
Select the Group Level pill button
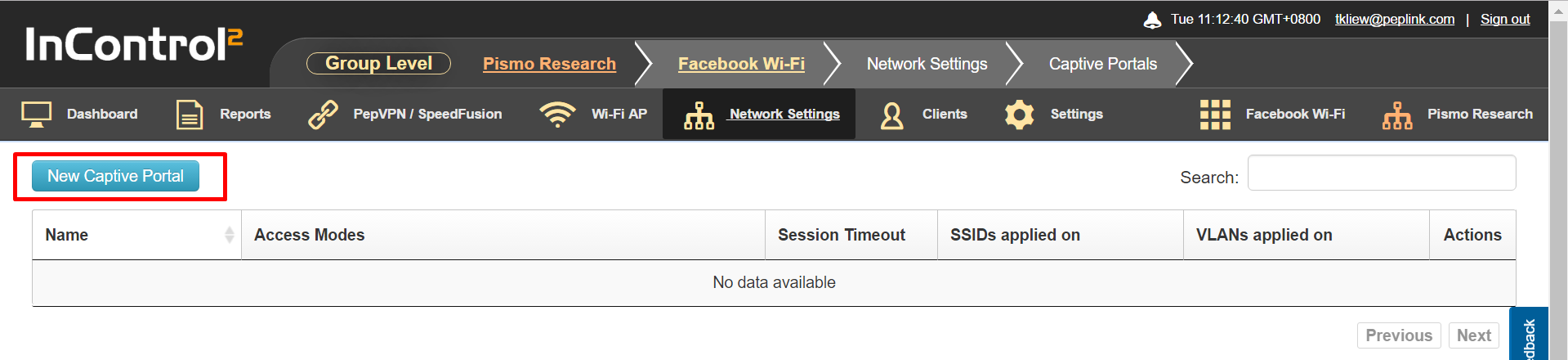(x=378, y=63)
